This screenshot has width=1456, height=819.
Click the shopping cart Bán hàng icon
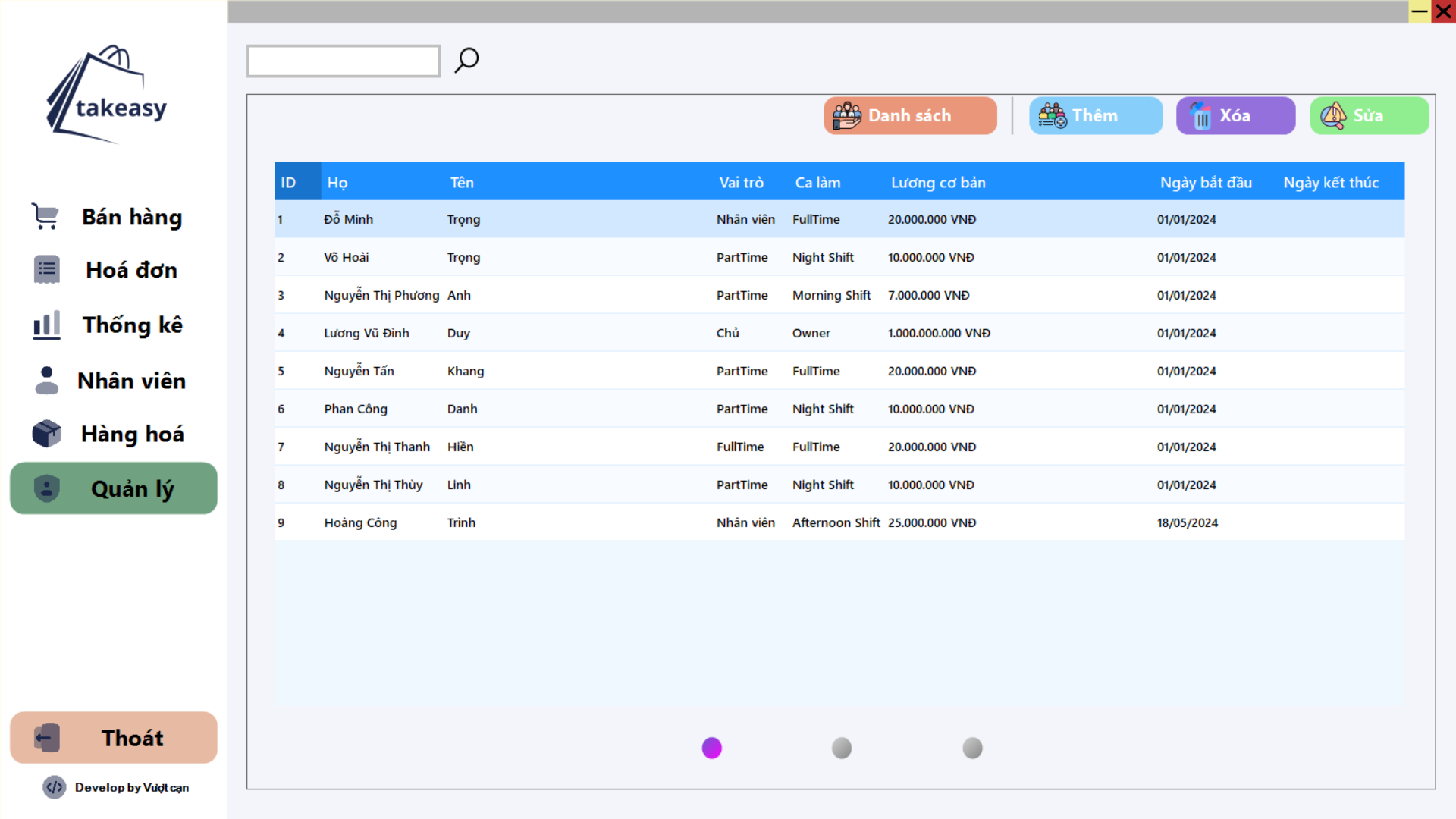45,217
